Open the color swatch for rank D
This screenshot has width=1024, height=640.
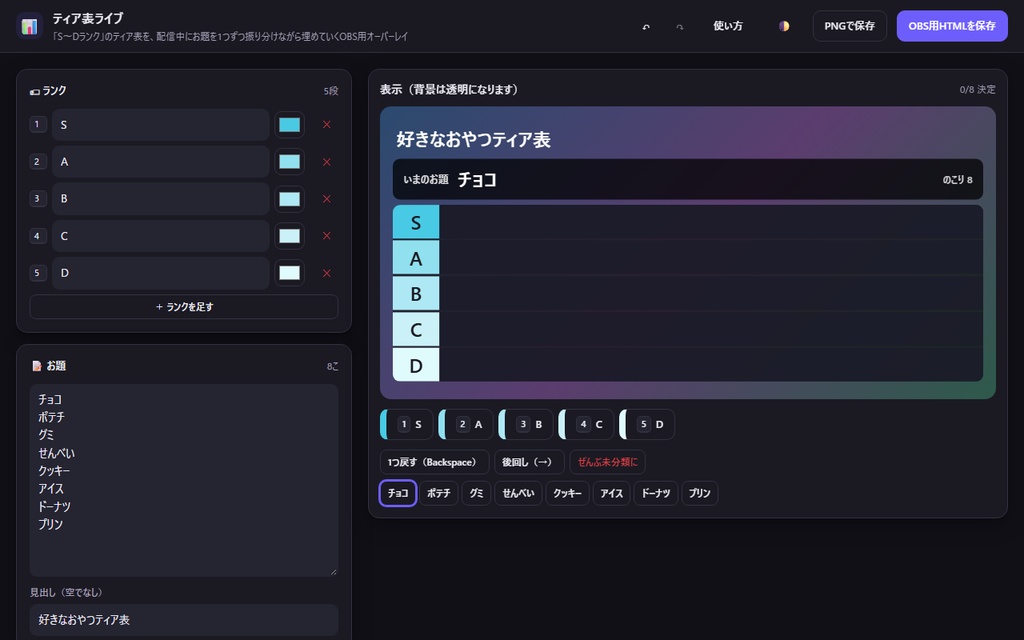pos(289,273)
